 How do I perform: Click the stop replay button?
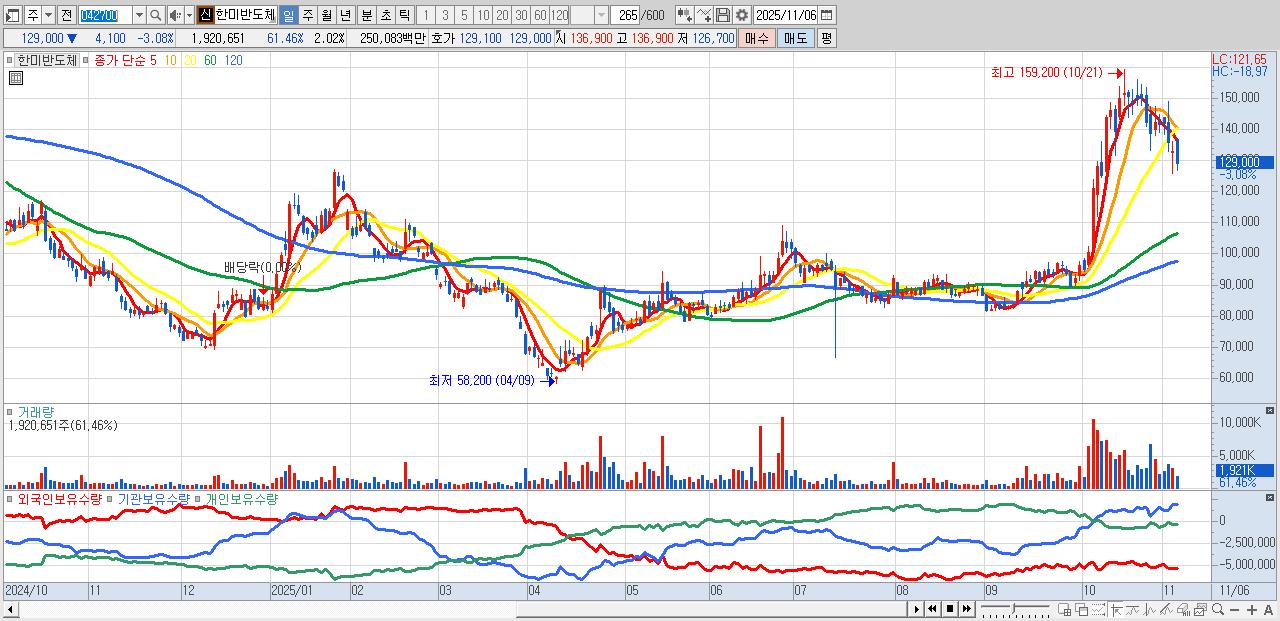(x=950, y=608)
